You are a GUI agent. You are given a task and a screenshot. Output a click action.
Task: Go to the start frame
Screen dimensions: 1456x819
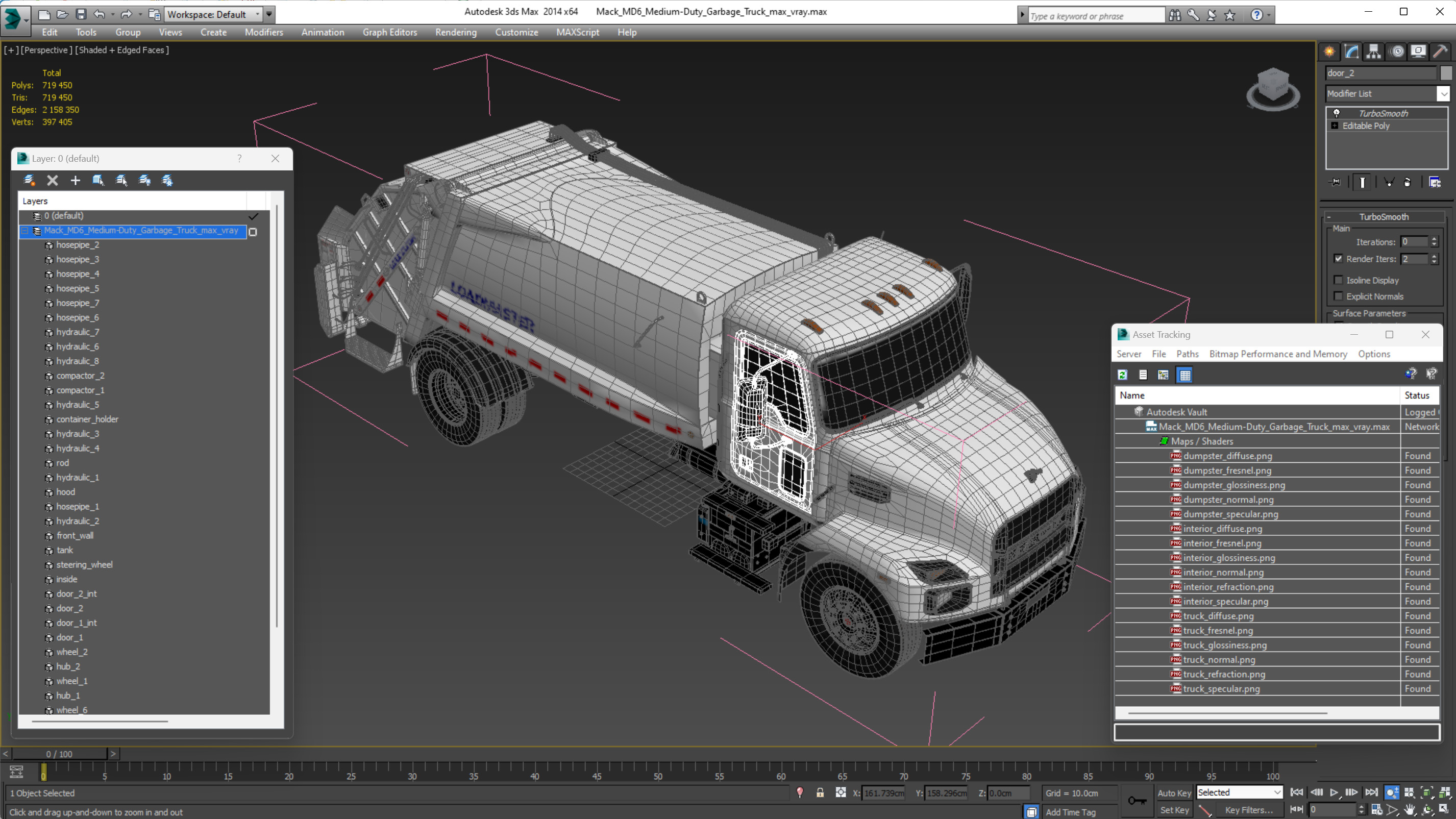click(x=1297, y=792)
